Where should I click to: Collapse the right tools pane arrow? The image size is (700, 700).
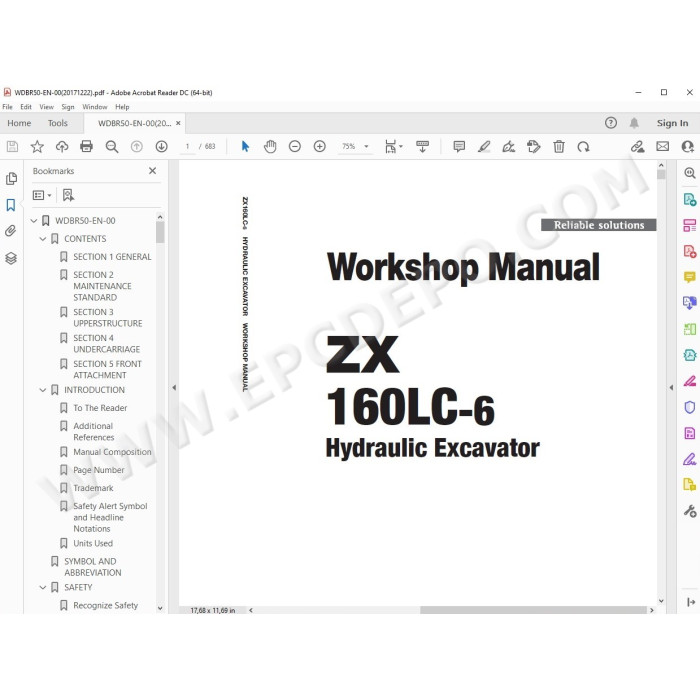tap(671, 388)
